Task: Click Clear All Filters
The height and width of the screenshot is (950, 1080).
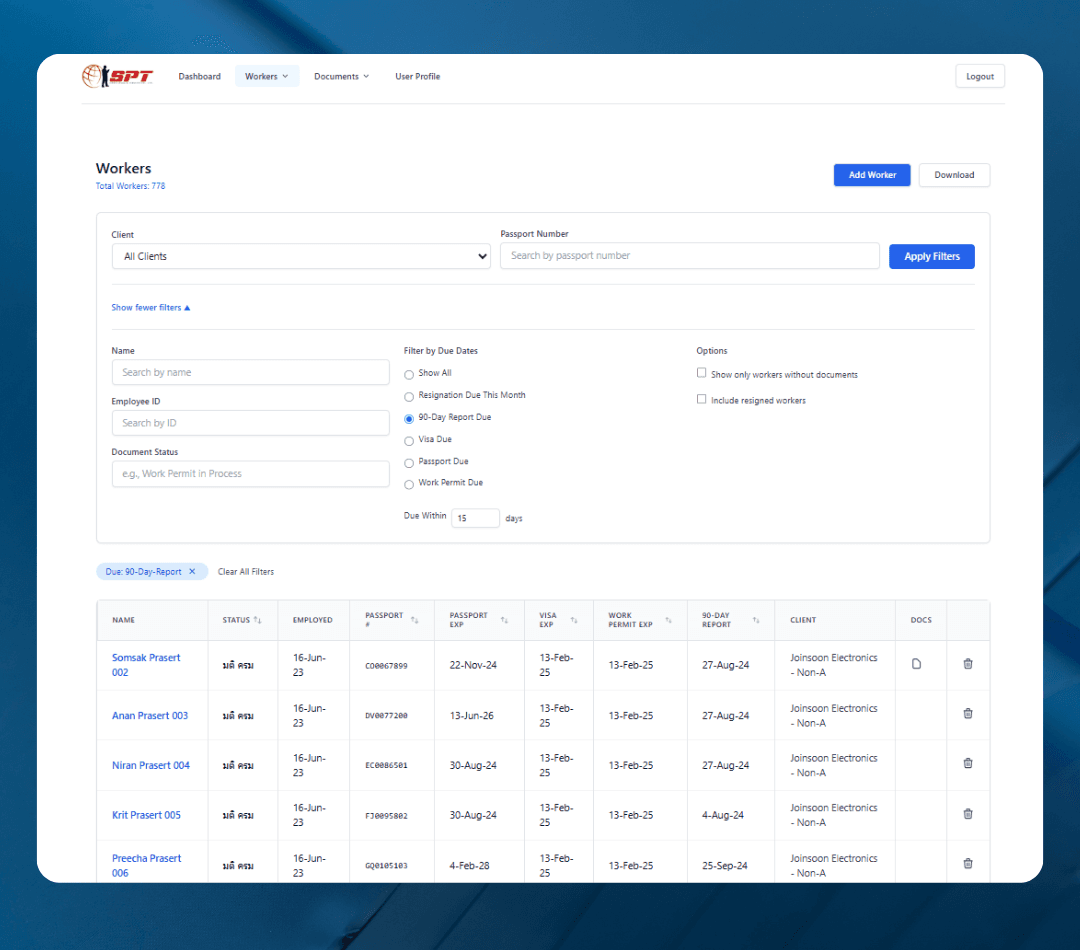Action: (246, 572)
